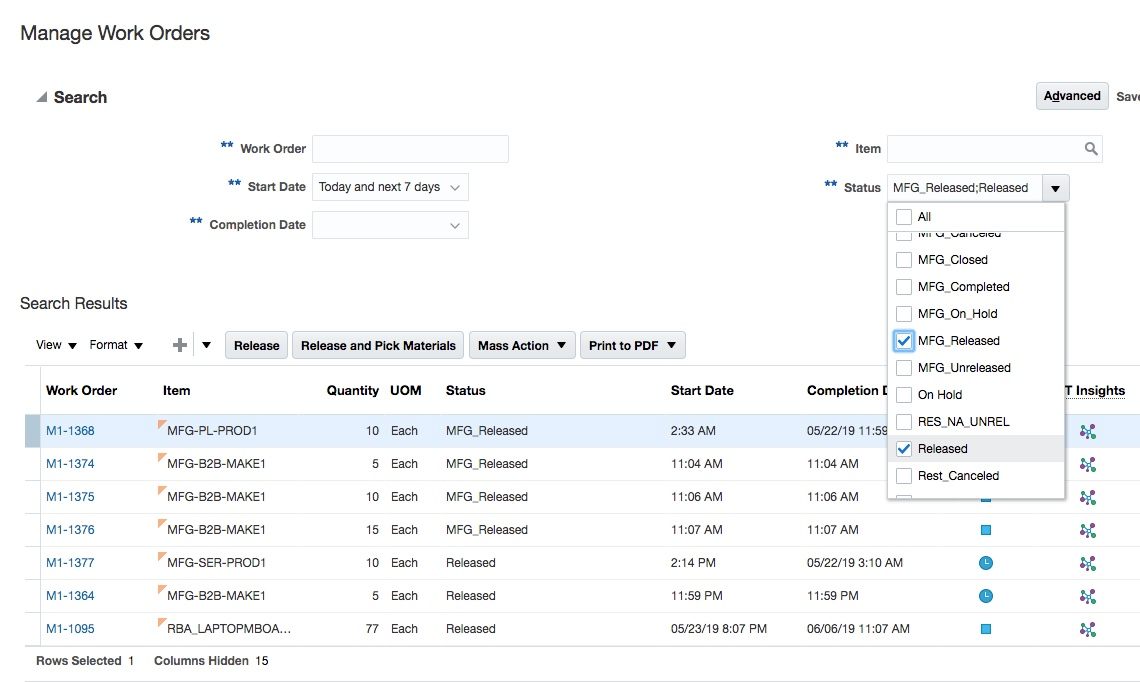The image size is (1140, 682).
Task: Click the orange flag on MFG-SER-PROD1
Action: coord(162,557)
